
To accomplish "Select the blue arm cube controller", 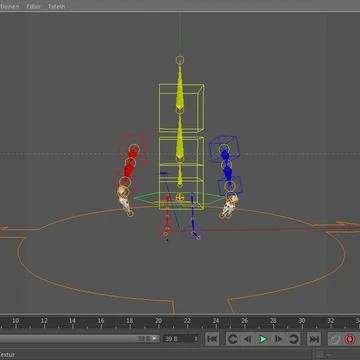I will (x=225, y=147).
